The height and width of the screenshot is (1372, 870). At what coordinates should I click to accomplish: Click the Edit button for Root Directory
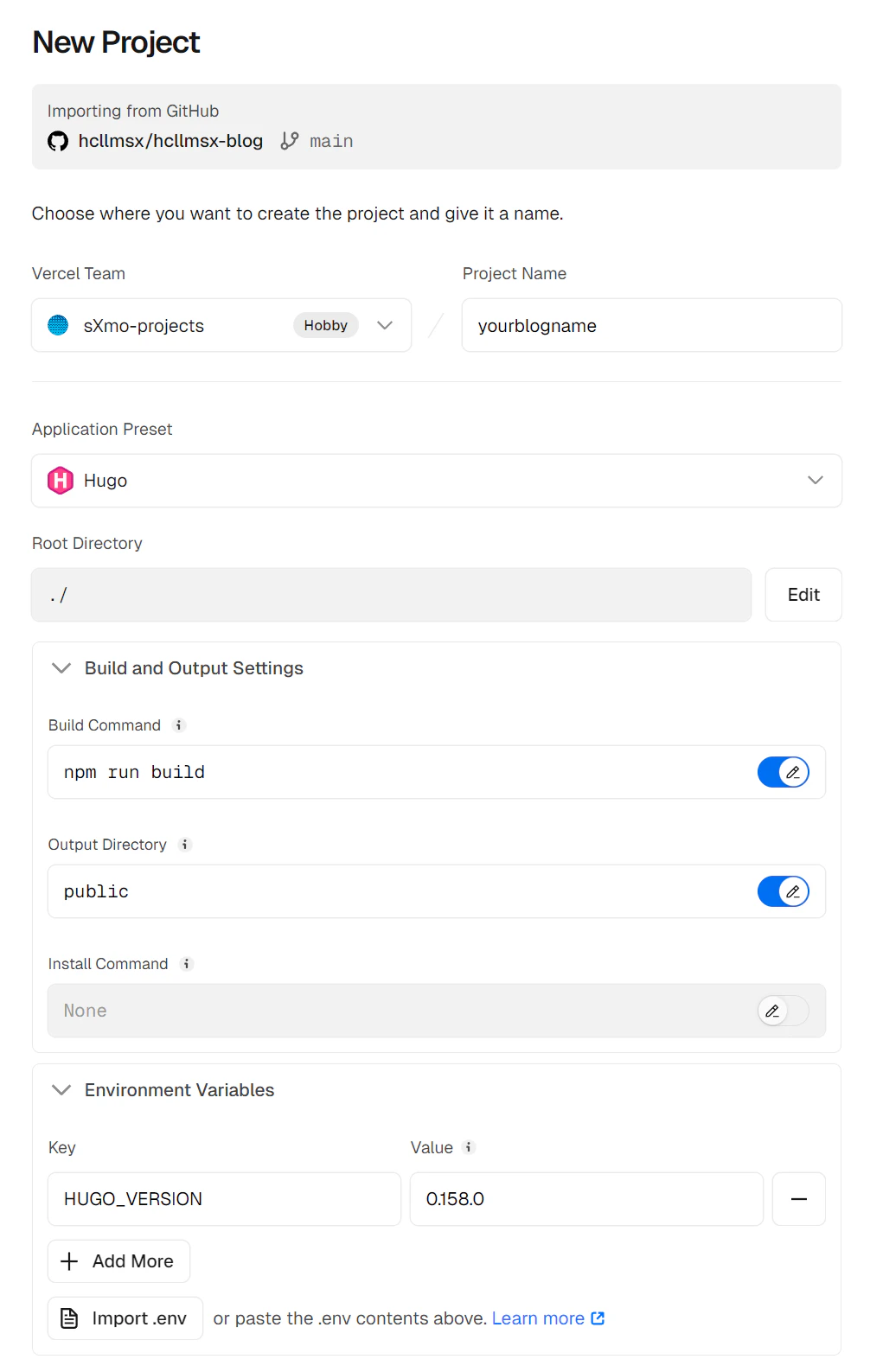(803, 595)
